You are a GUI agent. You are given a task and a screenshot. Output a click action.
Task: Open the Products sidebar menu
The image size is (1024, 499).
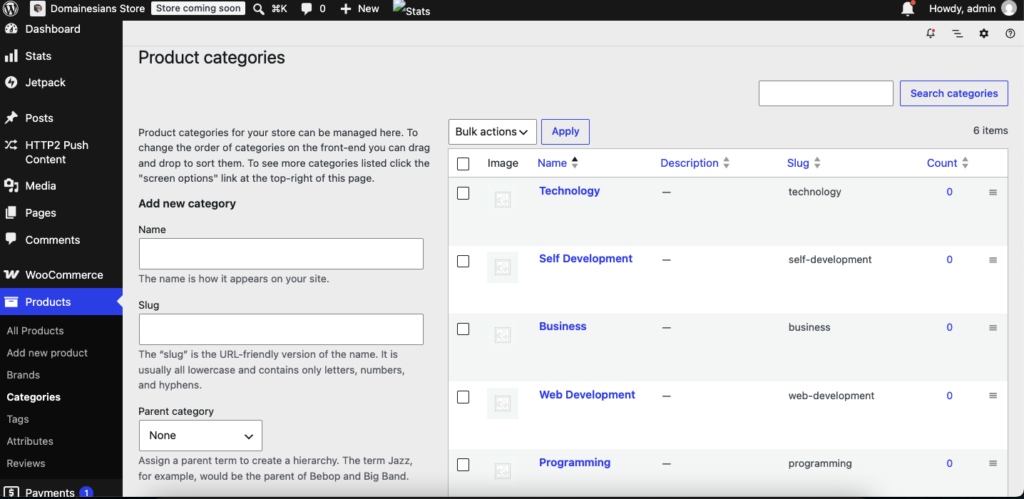pyautogui.click(x=61, y=302)
